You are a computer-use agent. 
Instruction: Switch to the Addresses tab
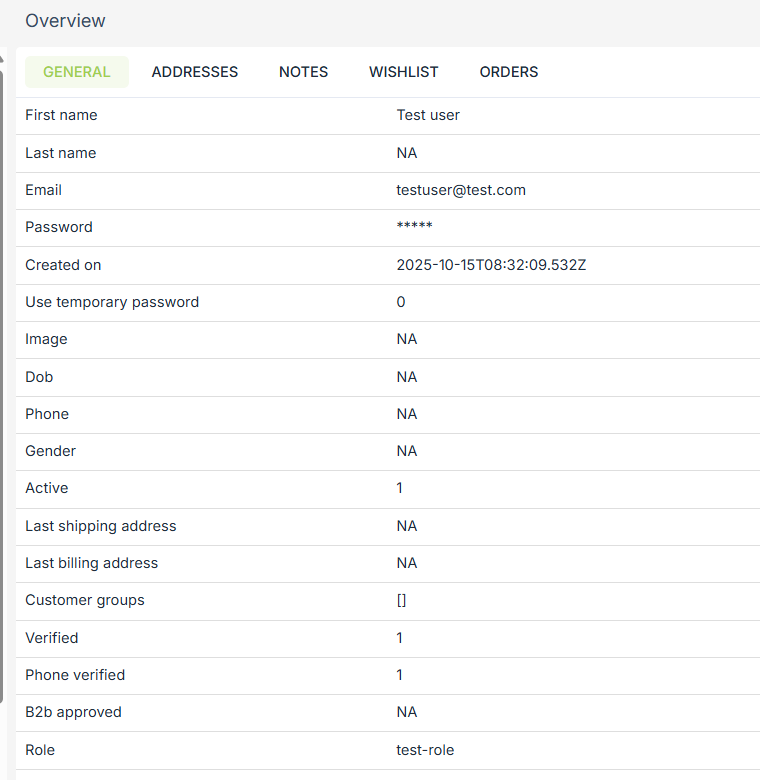point(195,72)
